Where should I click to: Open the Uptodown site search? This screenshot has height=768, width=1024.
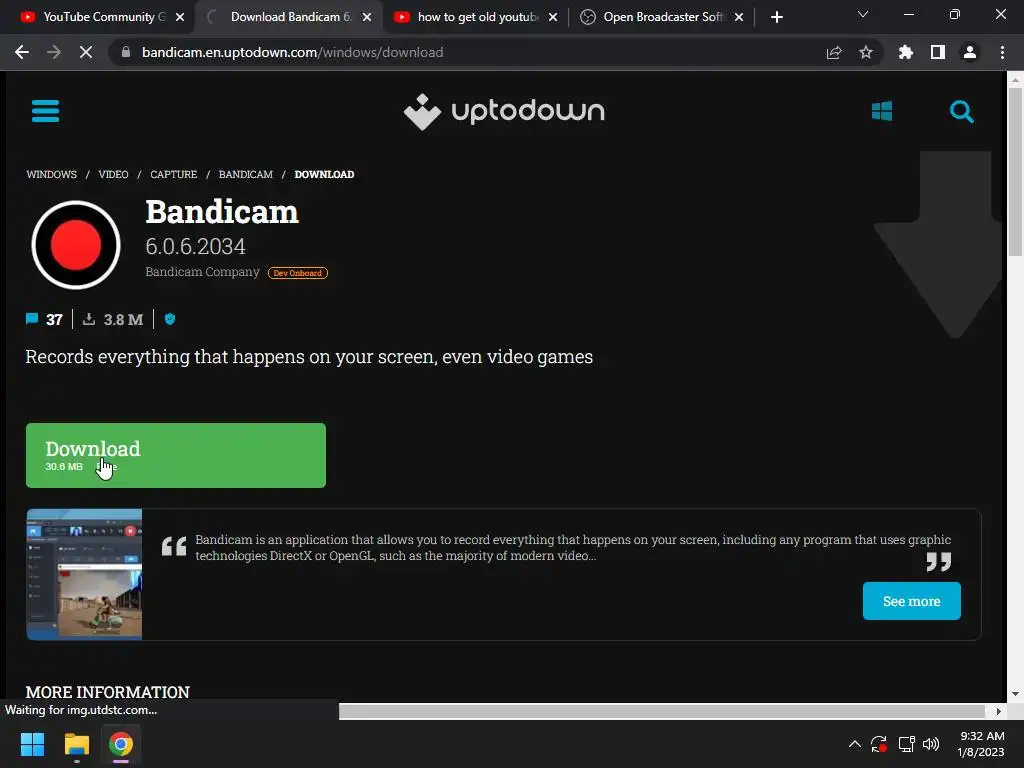[x=961, y=112]
